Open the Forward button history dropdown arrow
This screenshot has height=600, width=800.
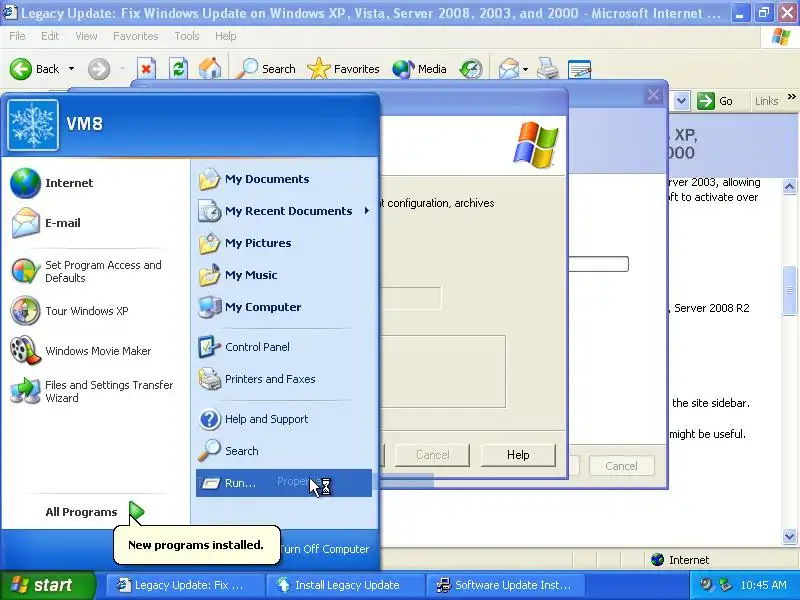point(122,69)
